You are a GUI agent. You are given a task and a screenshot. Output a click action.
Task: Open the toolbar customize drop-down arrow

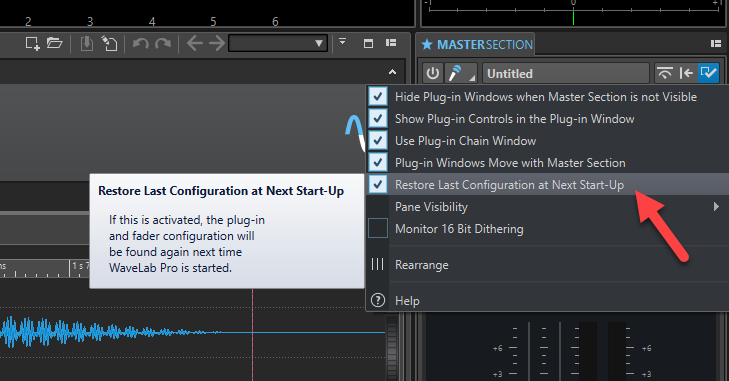[x=343, y=41]
